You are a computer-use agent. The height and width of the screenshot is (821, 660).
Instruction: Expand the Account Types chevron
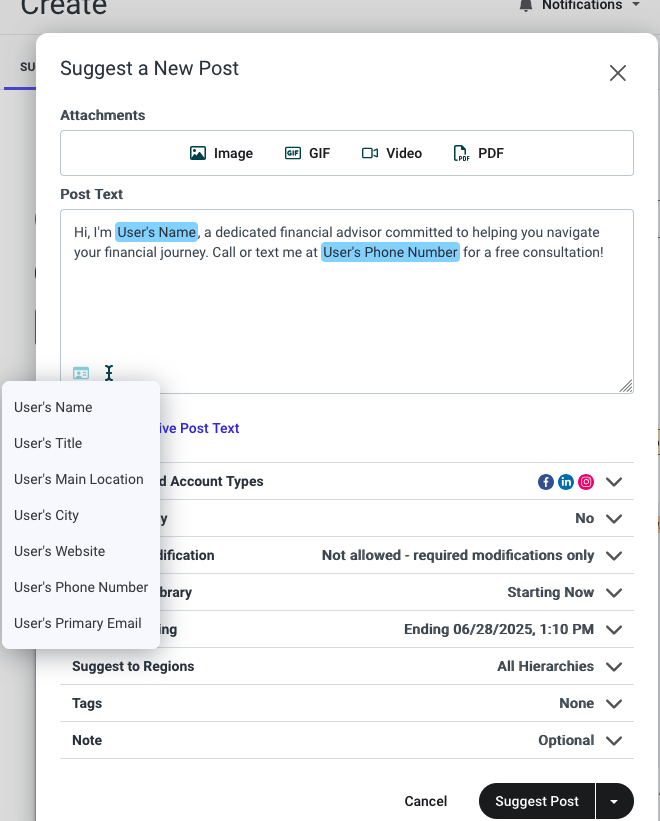(x=614, y=482)
